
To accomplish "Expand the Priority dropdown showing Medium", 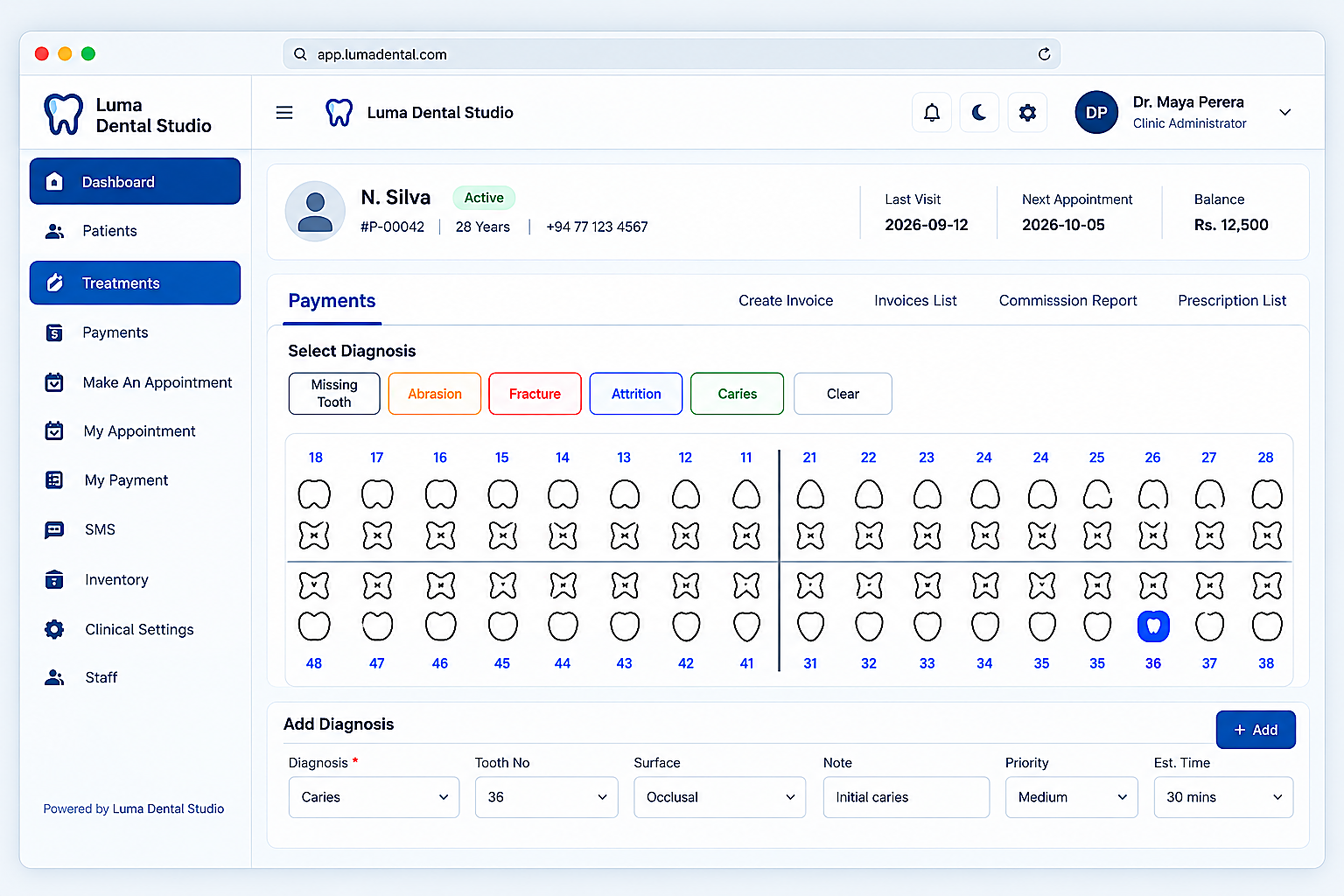I will pyautogui.click(x=1072, y=797).
